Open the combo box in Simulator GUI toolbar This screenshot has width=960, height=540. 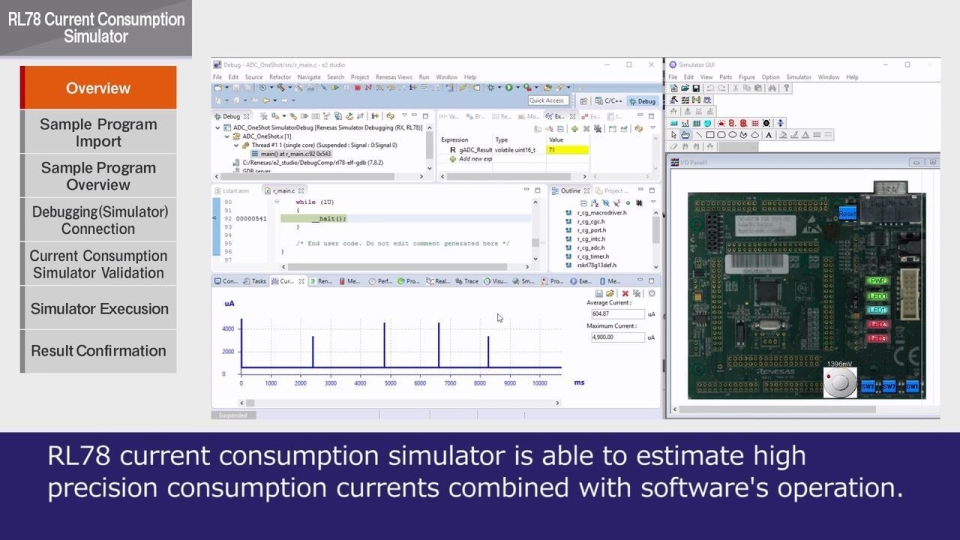738,146
